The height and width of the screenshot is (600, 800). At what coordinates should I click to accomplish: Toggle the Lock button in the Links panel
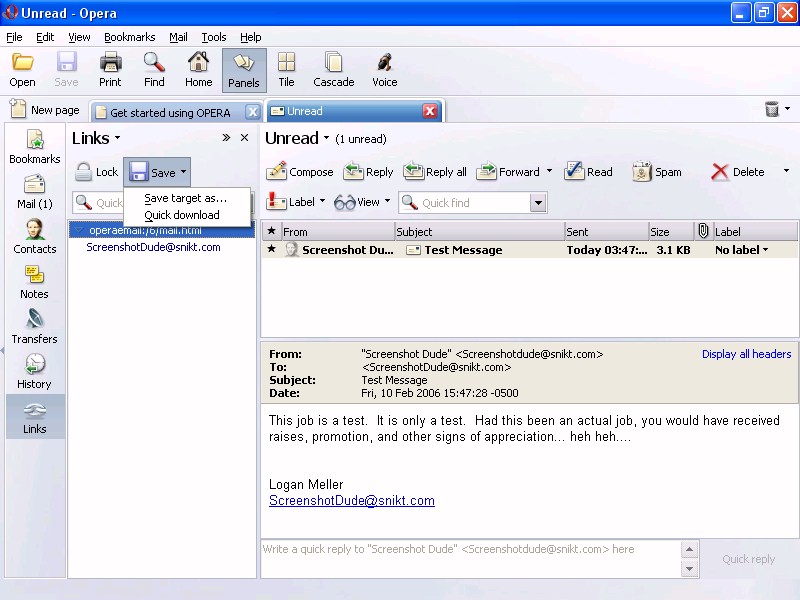coord(96,172)
